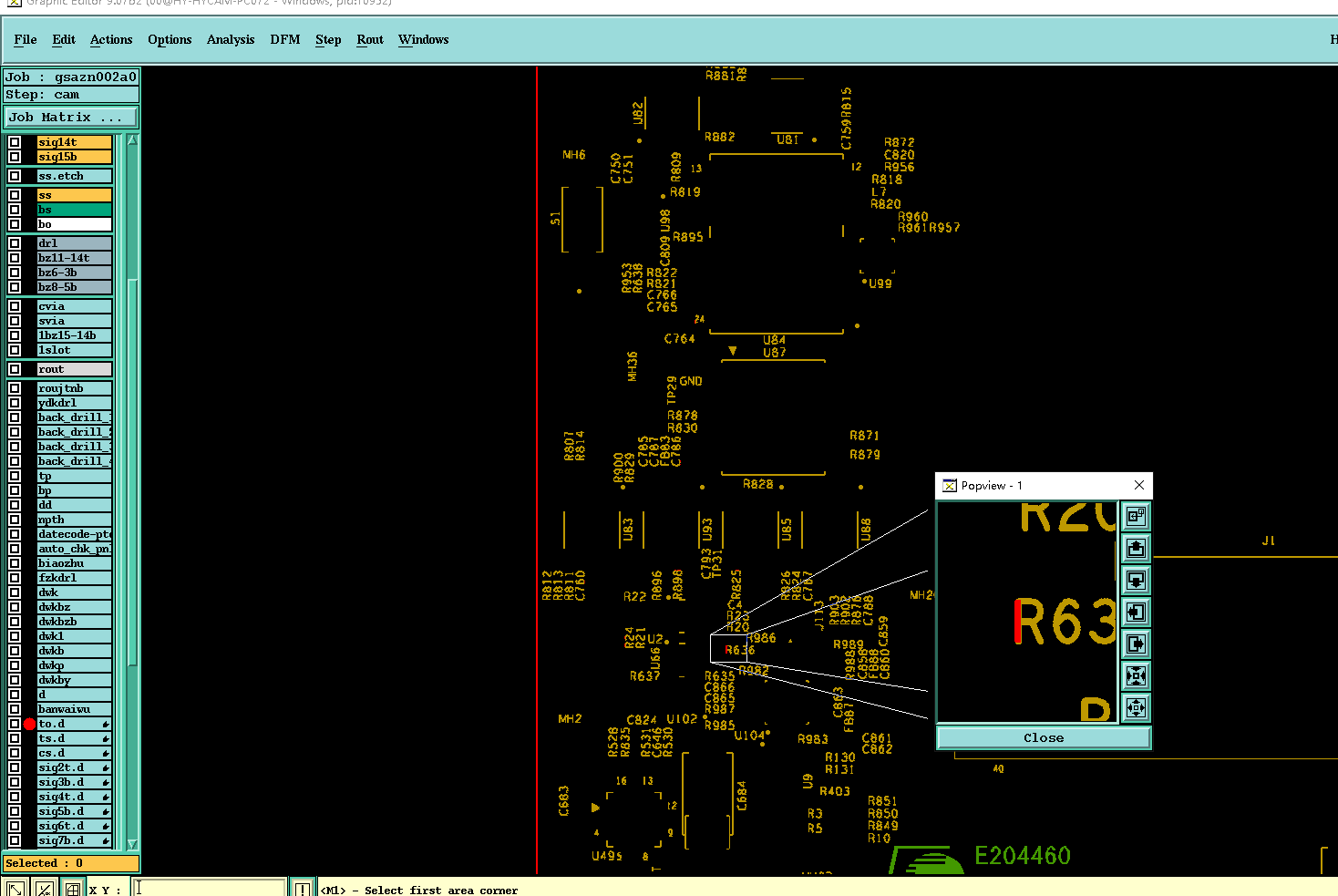Pan Popview down with the down-arrow icon

pyautogui.click(x=1136, y=581)
